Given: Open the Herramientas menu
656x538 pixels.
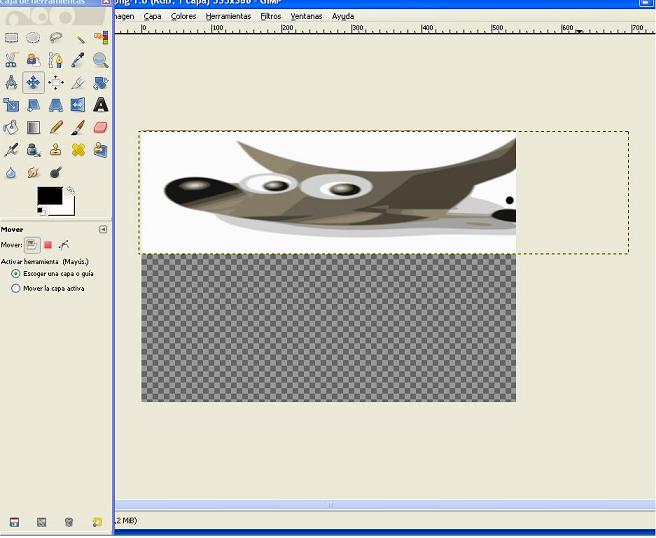Looking at the screenshot, I should pos(228,16).
